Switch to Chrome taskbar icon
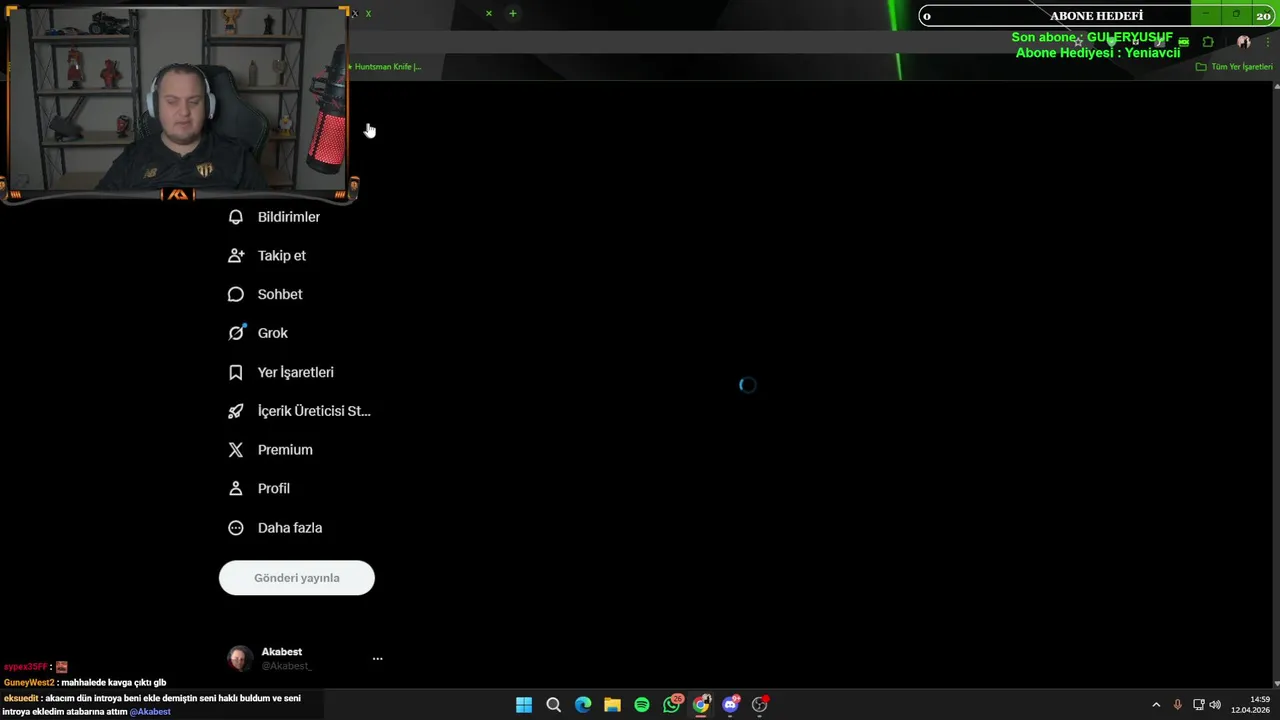The height and width of the screenshot is (720, 1280). point(701,705)
